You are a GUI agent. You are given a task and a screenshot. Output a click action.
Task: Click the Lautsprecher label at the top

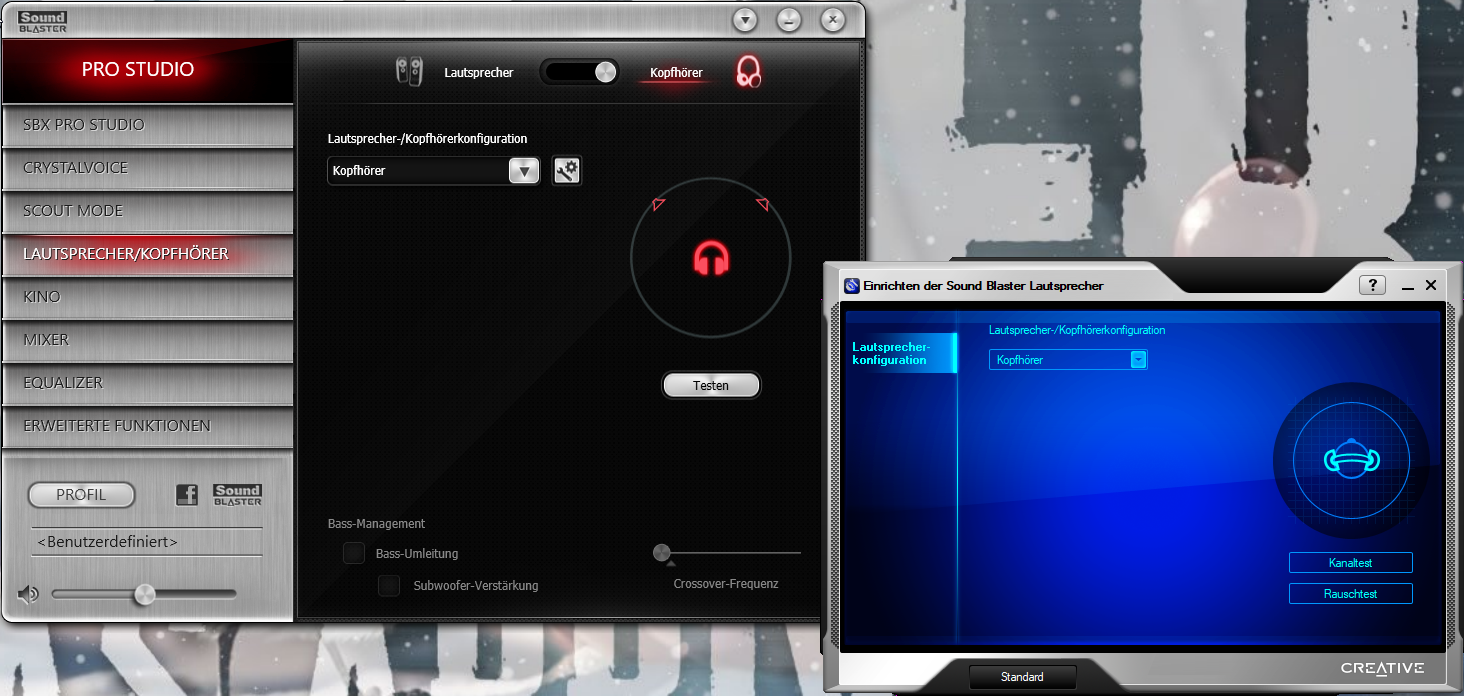479,73
